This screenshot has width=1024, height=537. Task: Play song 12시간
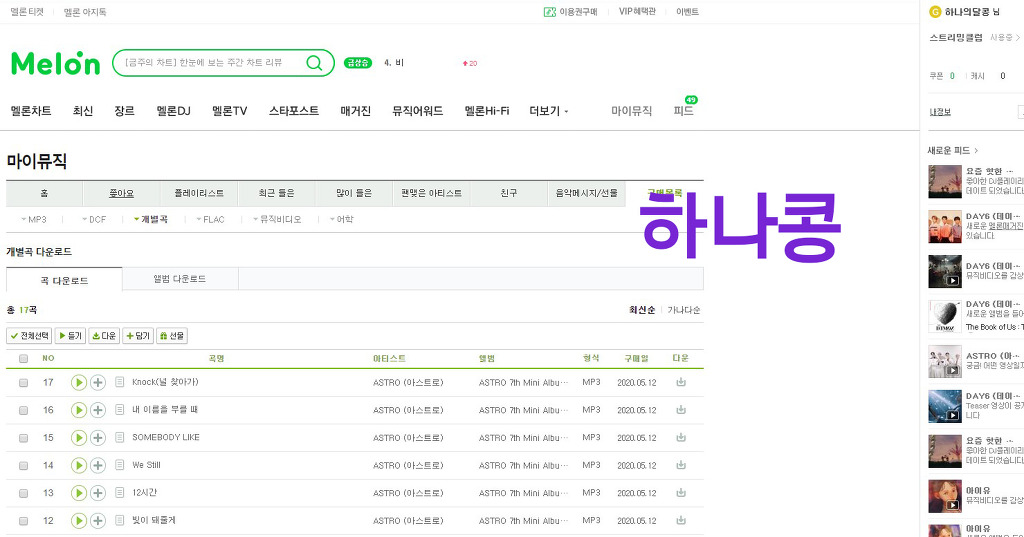click(x=78, y=493)
